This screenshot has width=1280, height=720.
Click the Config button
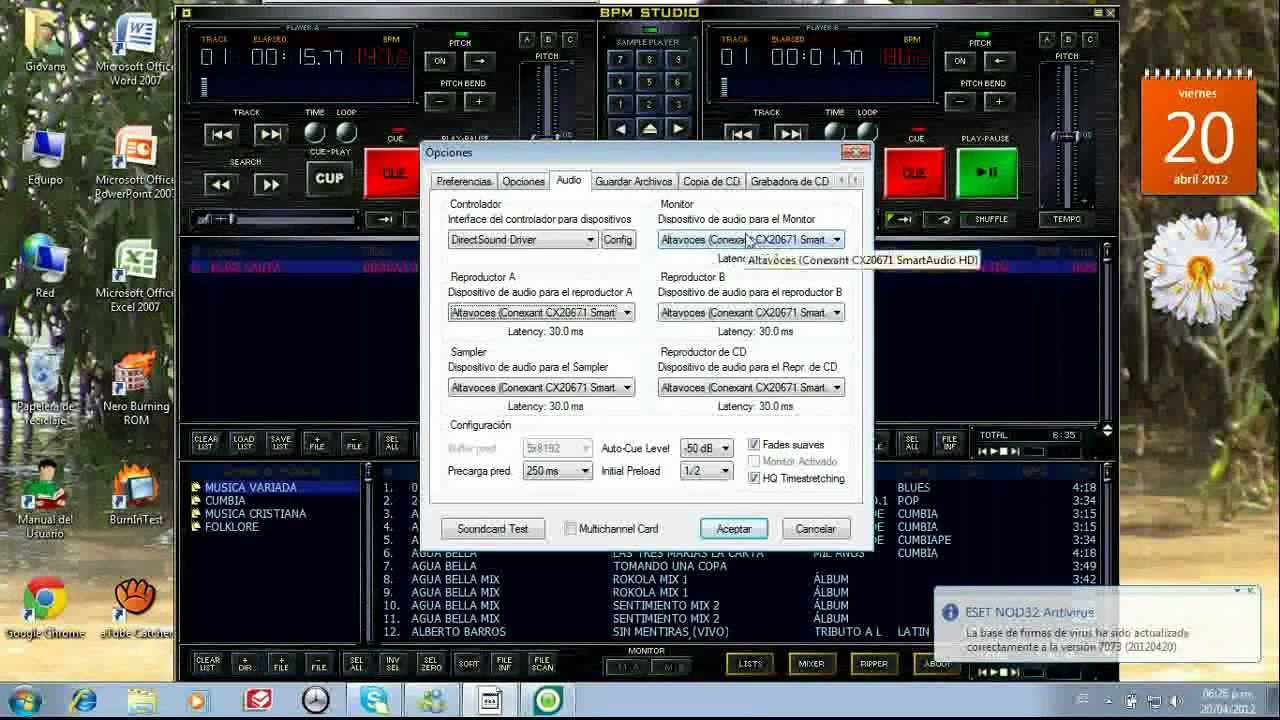tap(618, 240)
